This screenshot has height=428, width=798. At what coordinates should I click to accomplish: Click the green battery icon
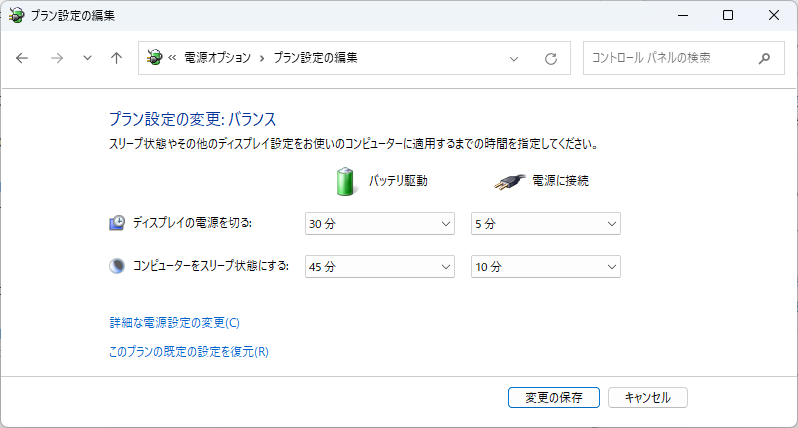coord(345,181)
